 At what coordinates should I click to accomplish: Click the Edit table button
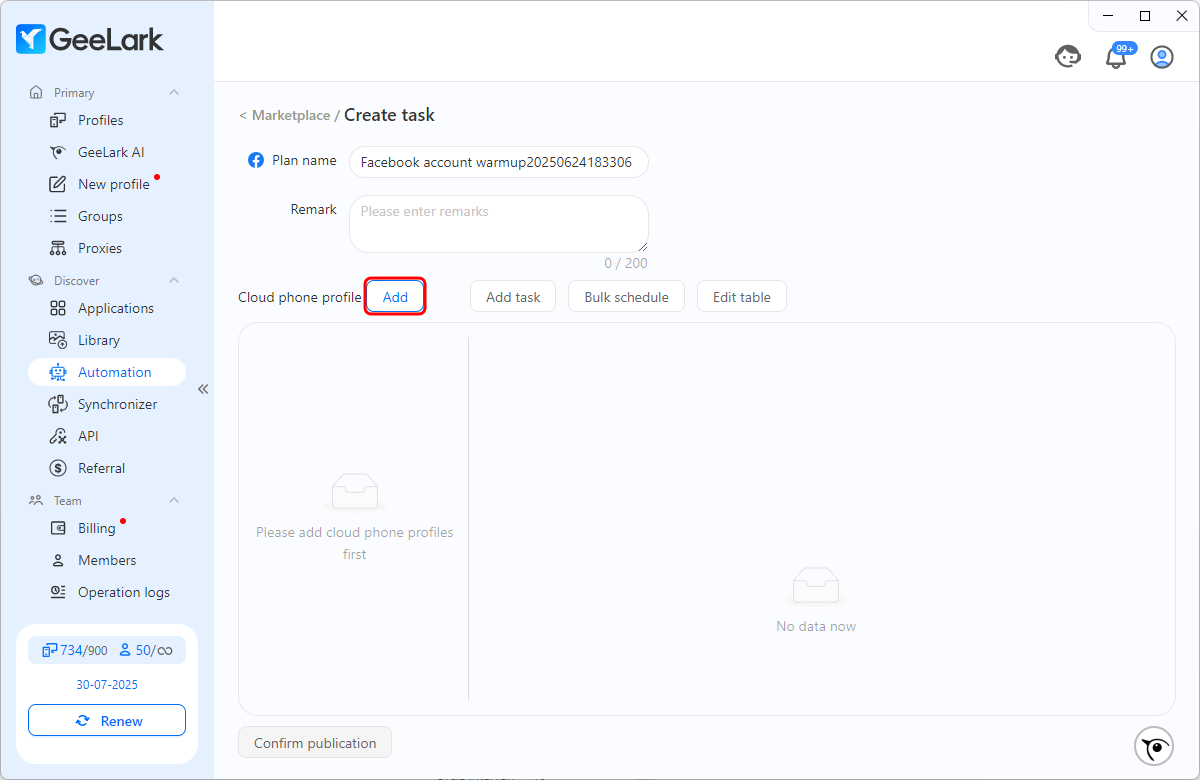click(742, 297)
